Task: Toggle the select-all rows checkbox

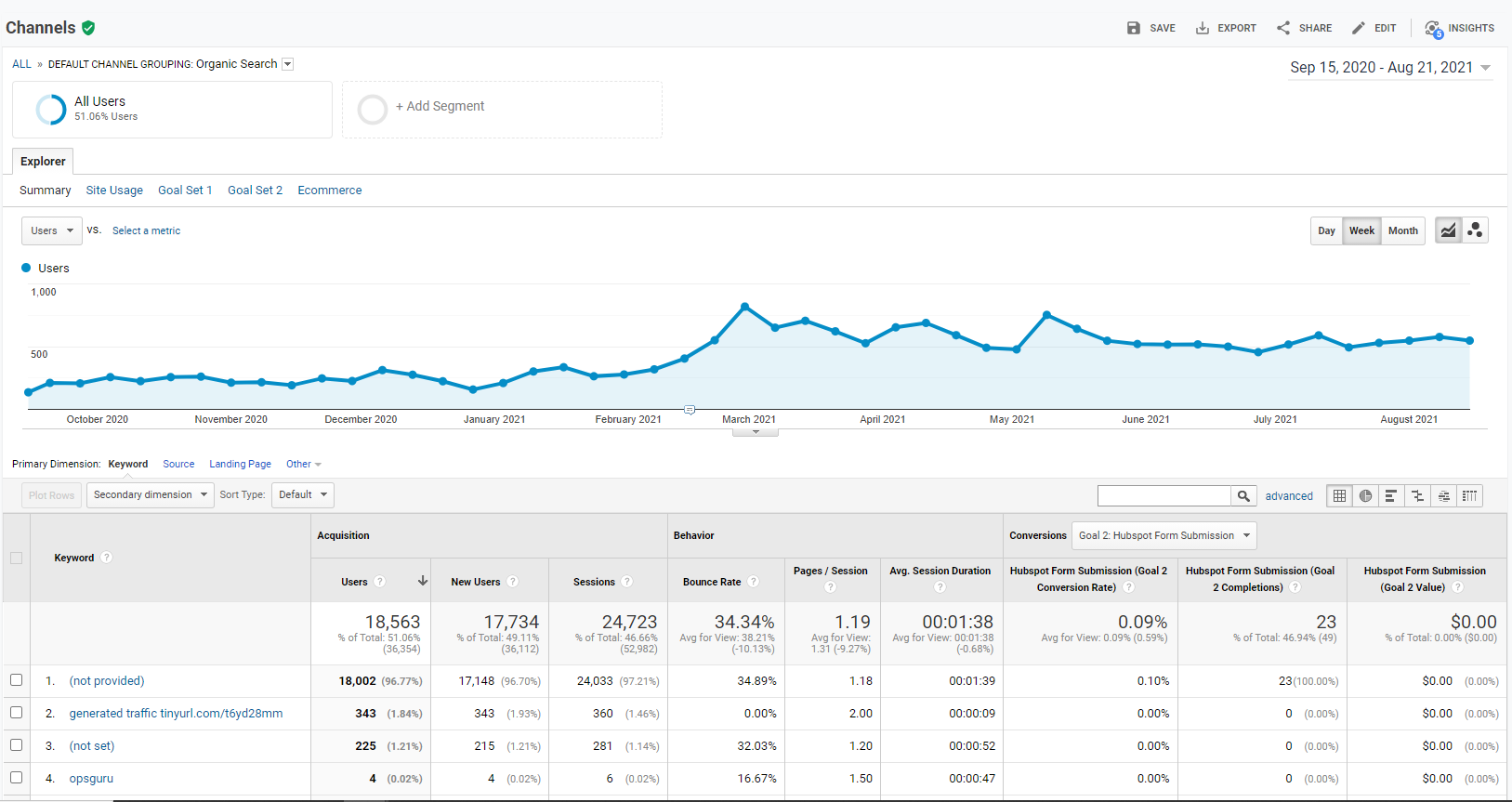Action: coord(16,558)
